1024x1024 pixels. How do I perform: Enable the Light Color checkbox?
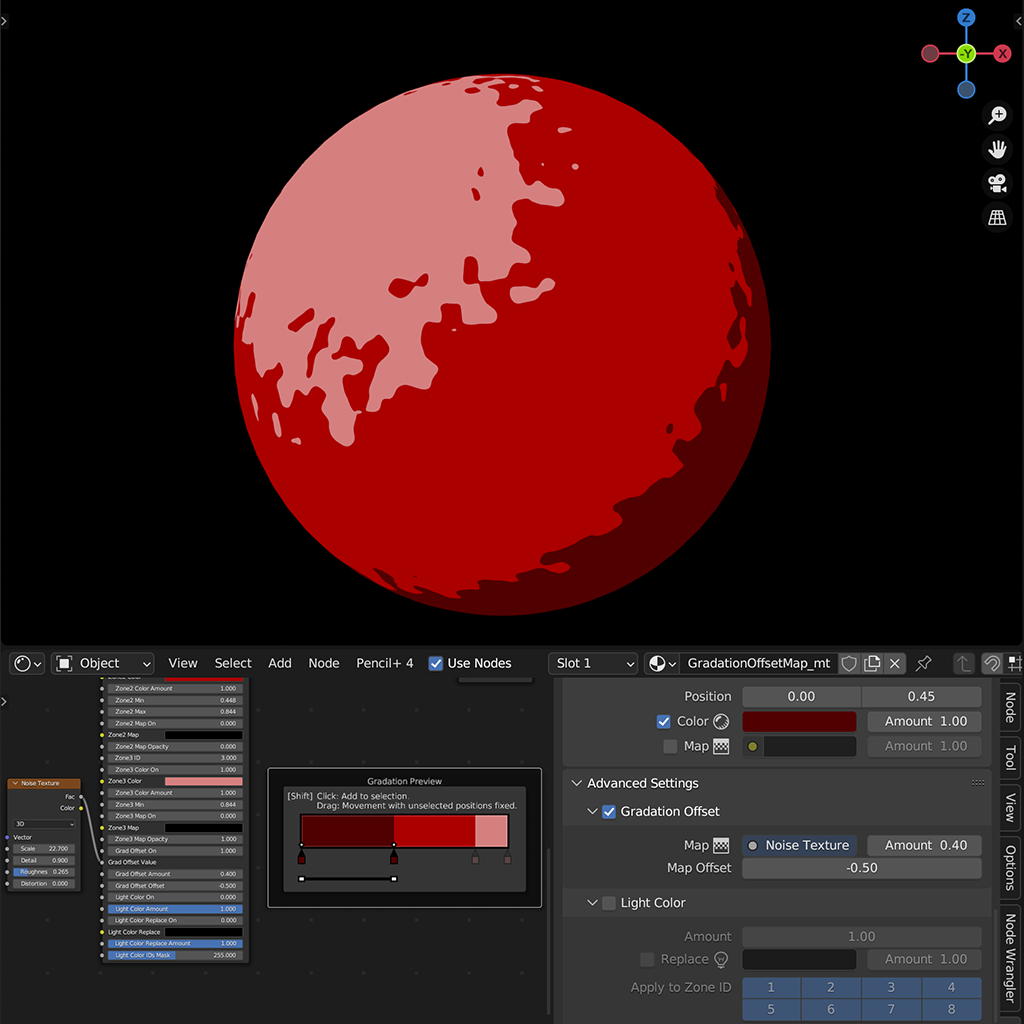609,903
